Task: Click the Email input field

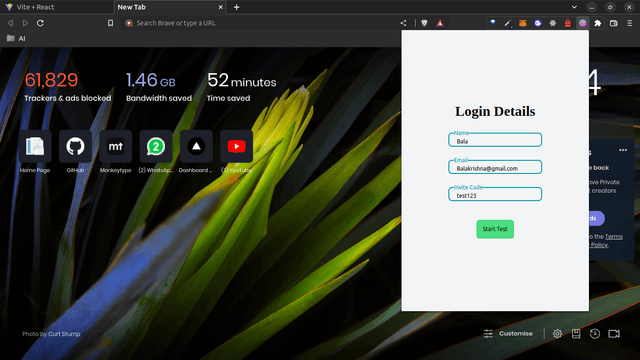Action: (x=495, y=167)
